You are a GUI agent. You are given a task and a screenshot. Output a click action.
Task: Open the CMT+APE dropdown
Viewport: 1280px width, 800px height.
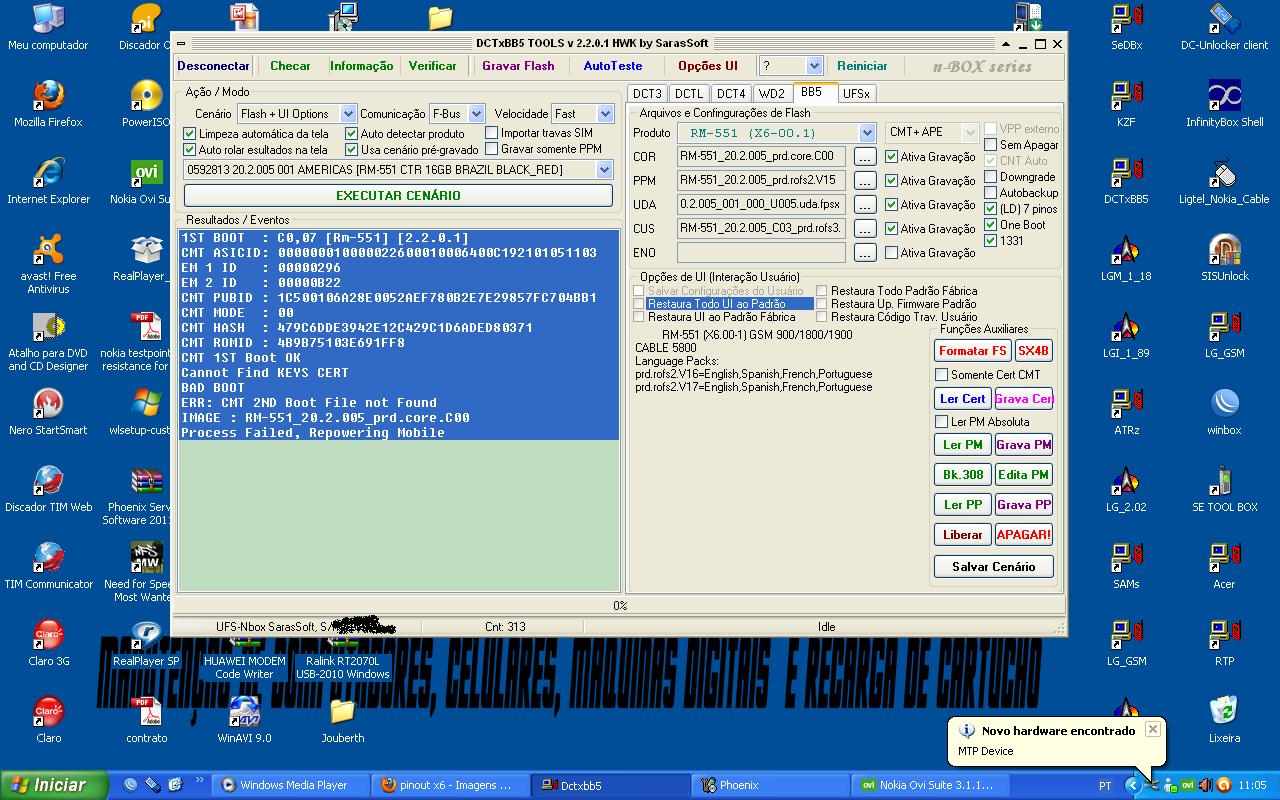click(969, 133)
